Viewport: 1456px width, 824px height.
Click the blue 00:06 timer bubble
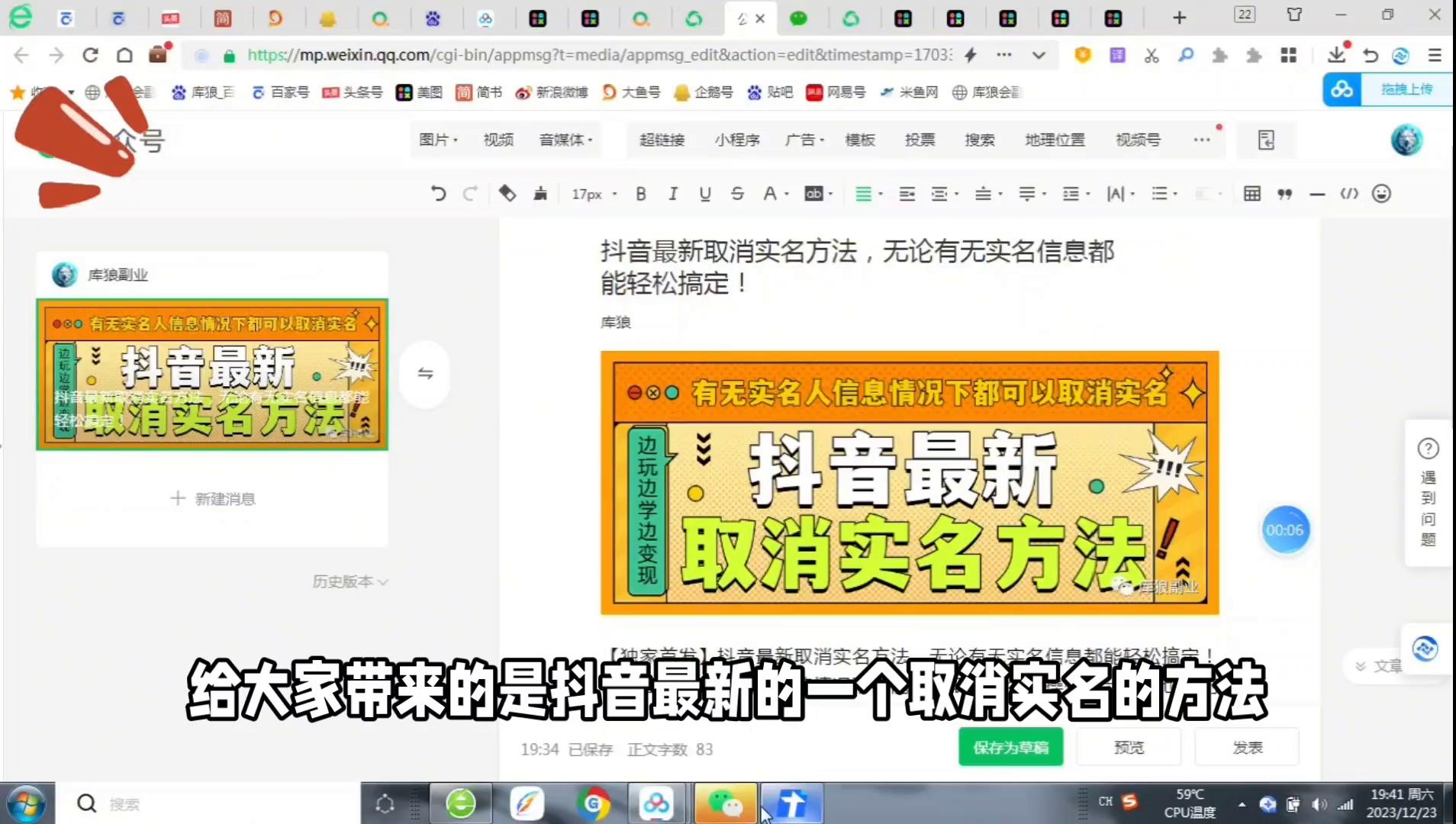click(1285, 529)
